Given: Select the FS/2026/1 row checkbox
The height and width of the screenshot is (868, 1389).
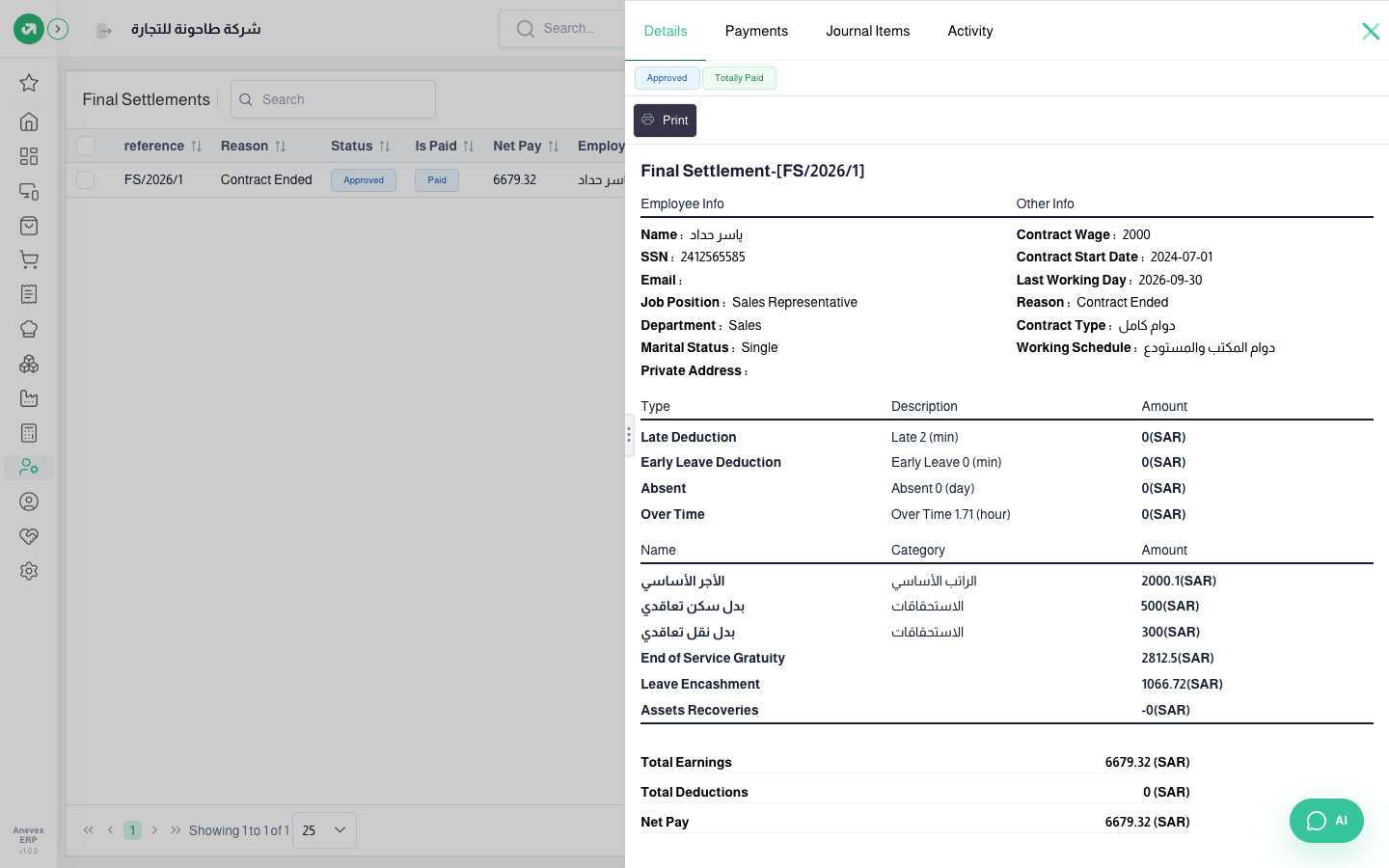Looking at the screenshot, I should click(x=86, y=180).
